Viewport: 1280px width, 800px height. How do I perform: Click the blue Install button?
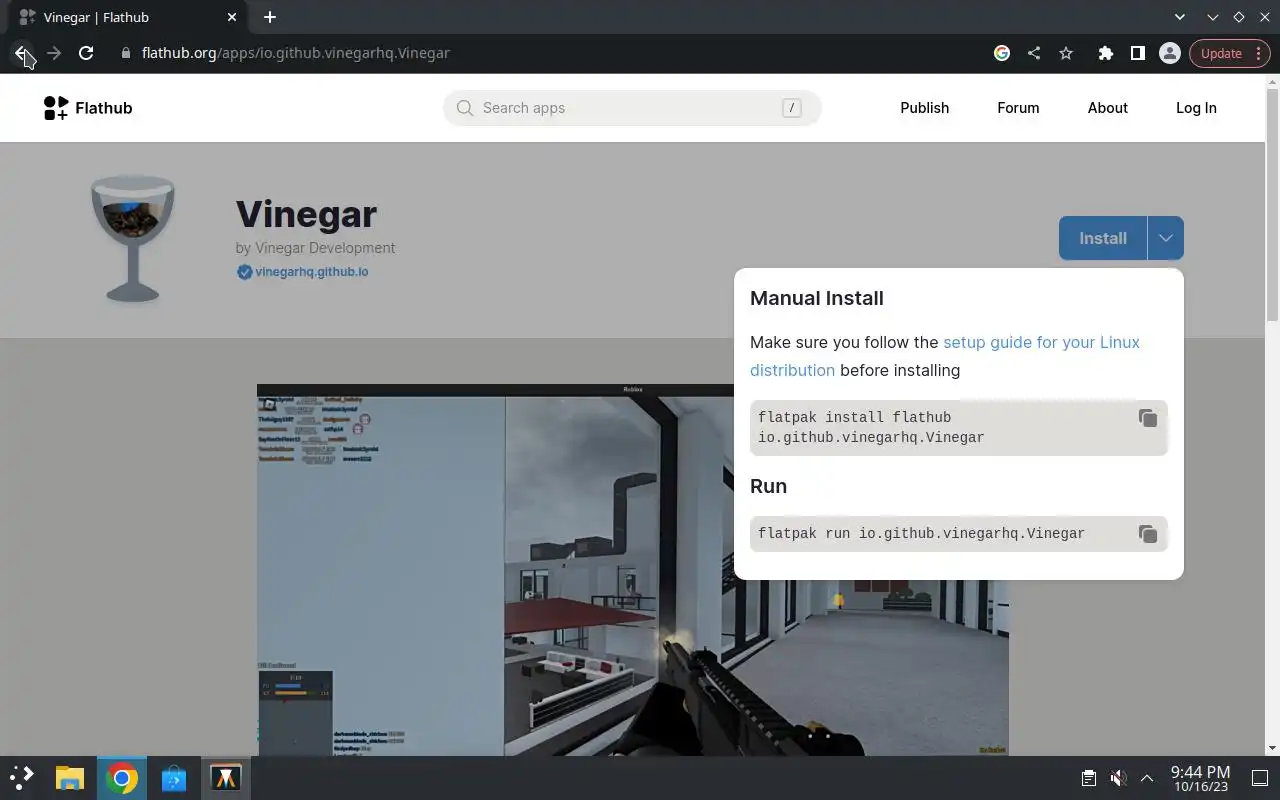click(1103, 238)
